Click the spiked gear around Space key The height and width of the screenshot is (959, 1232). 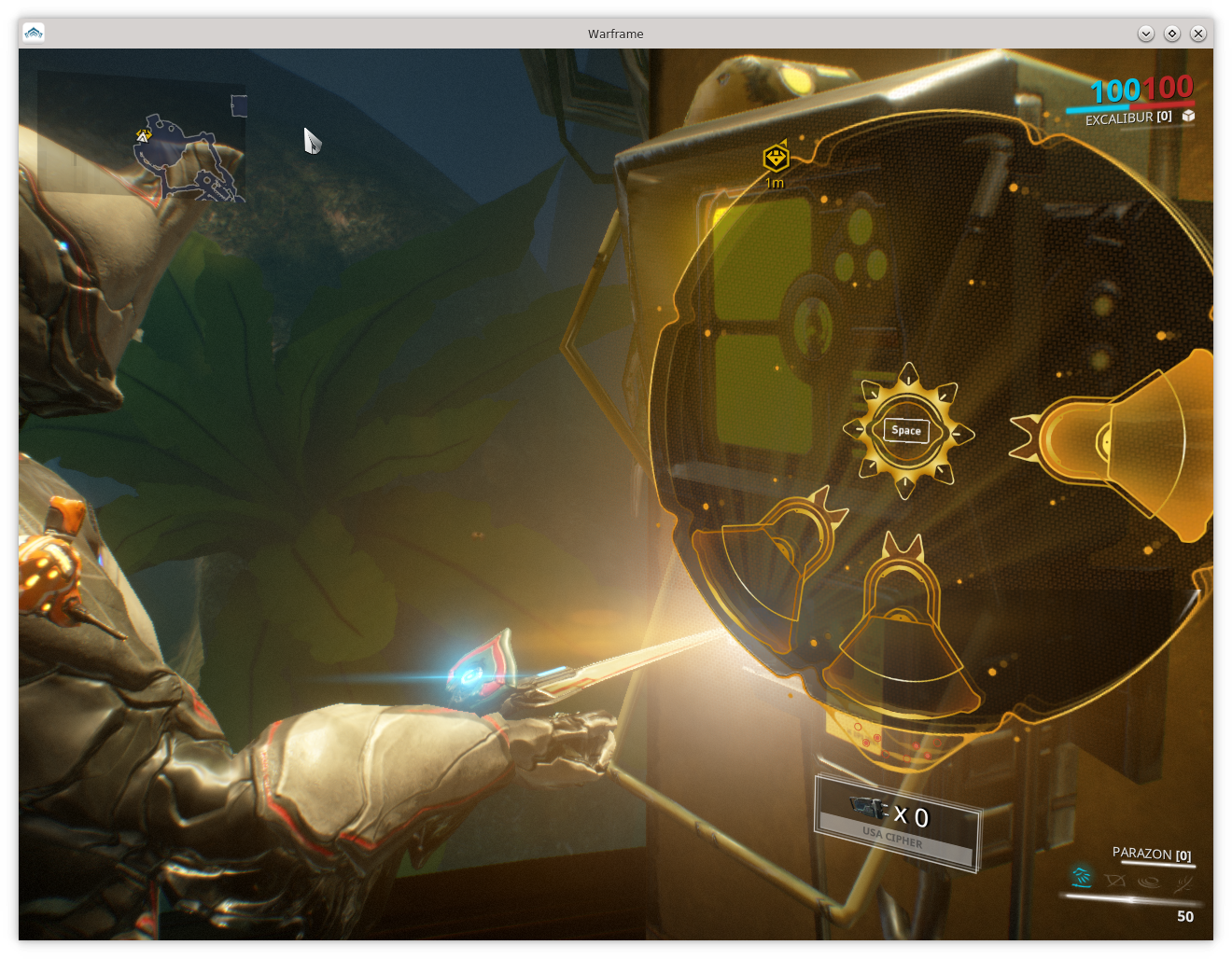coord(907,430)
